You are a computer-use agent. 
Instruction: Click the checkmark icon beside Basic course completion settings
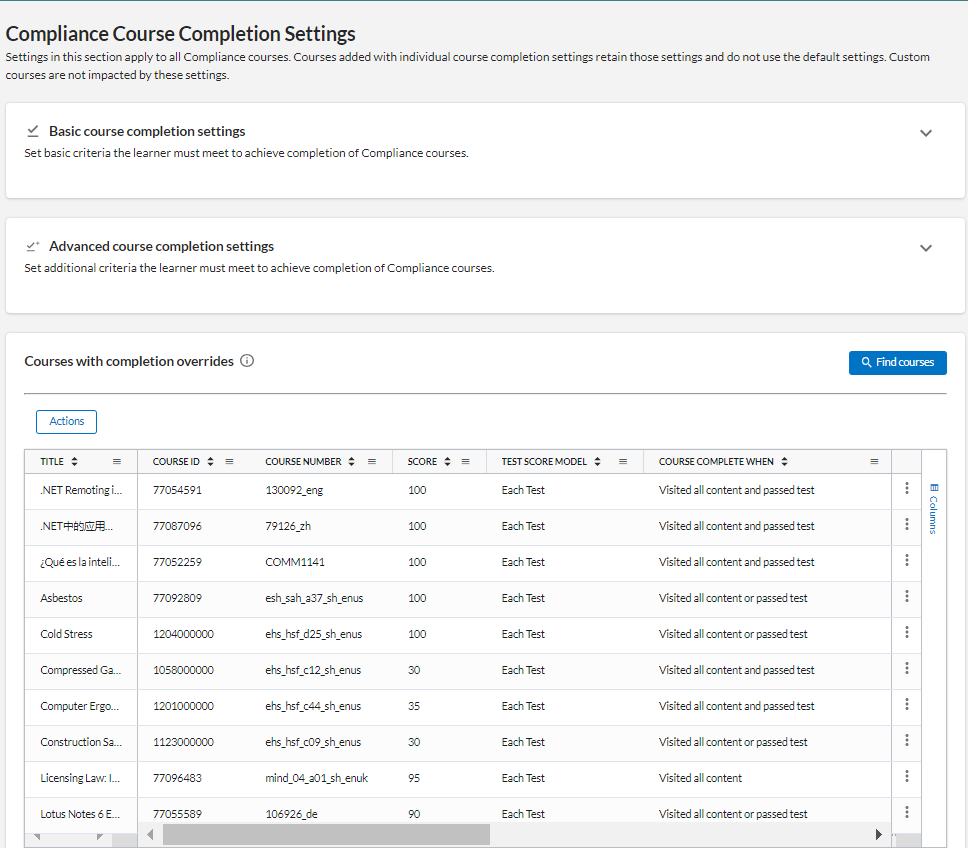tap(33, 130)
